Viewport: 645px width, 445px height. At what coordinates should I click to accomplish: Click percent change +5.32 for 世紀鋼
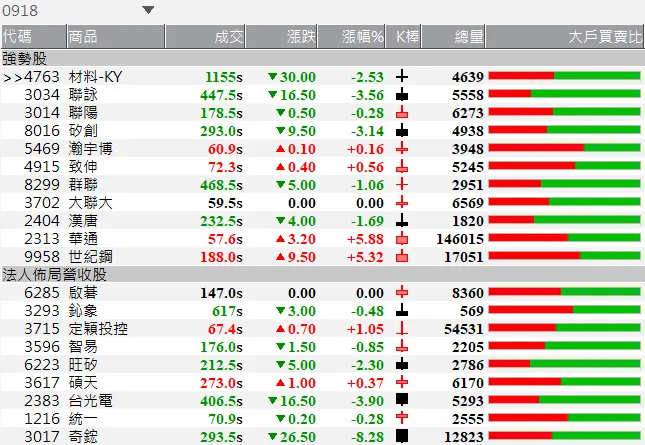click(365, 257)
